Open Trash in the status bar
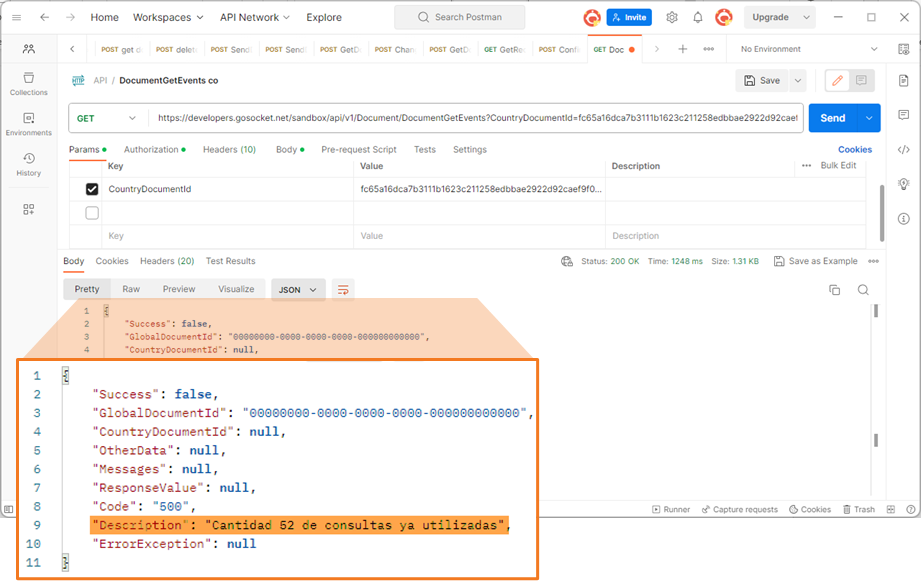Screen dimensions: 921x581 pos(859,510)
